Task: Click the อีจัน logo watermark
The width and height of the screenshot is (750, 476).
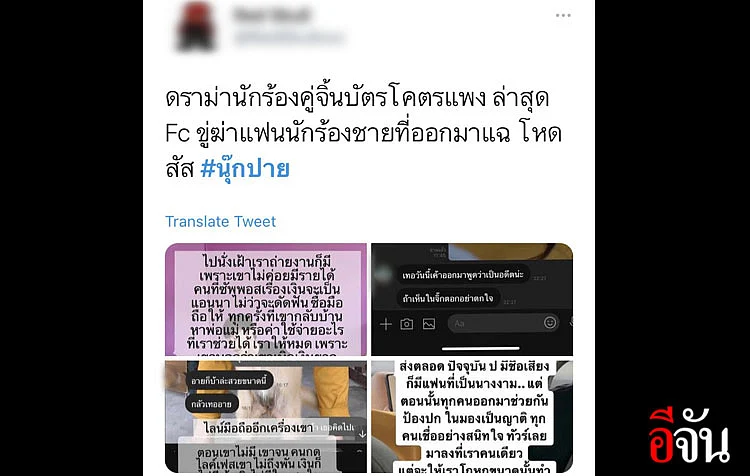Action: point(689,436)
